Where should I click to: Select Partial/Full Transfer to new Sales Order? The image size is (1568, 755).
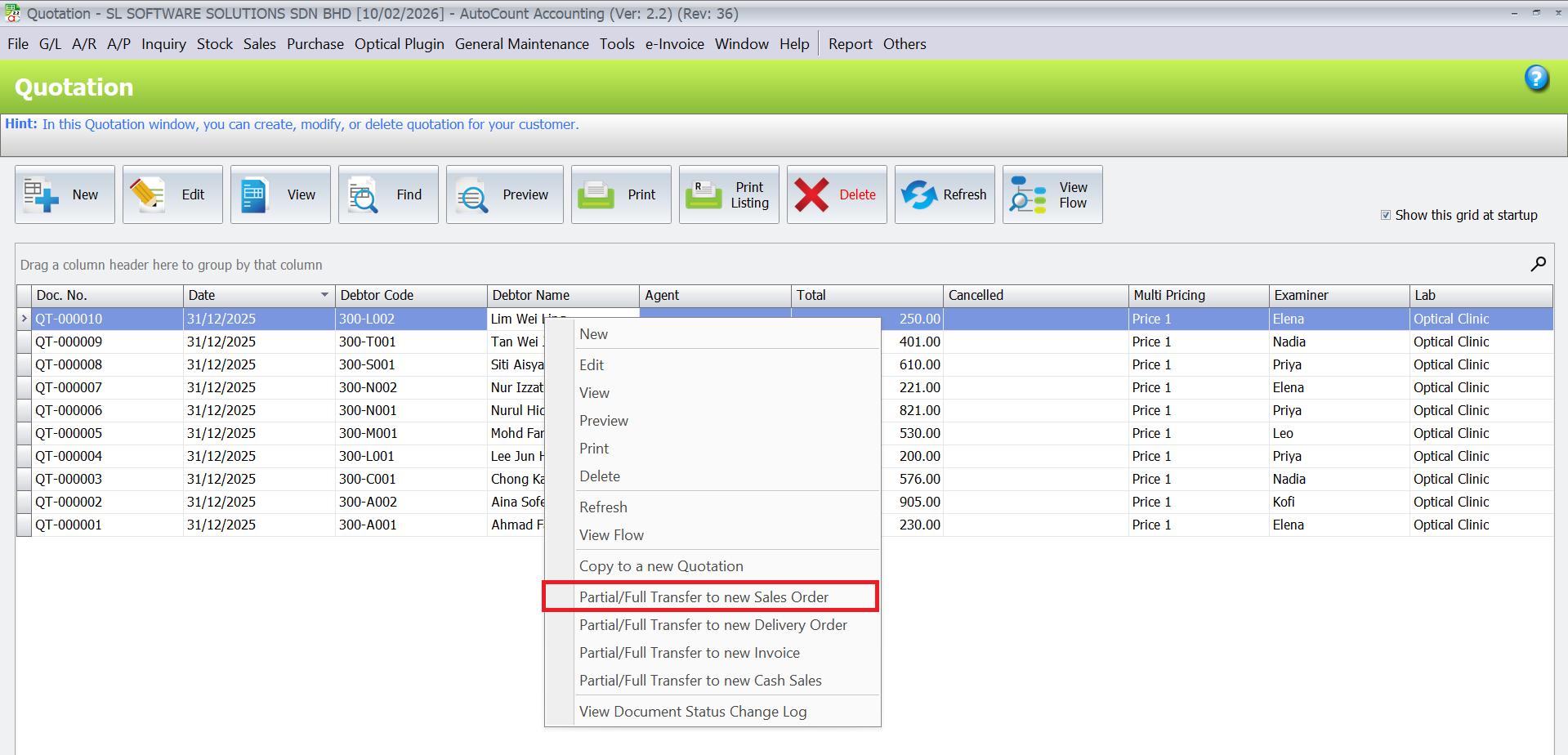(704, 597)
